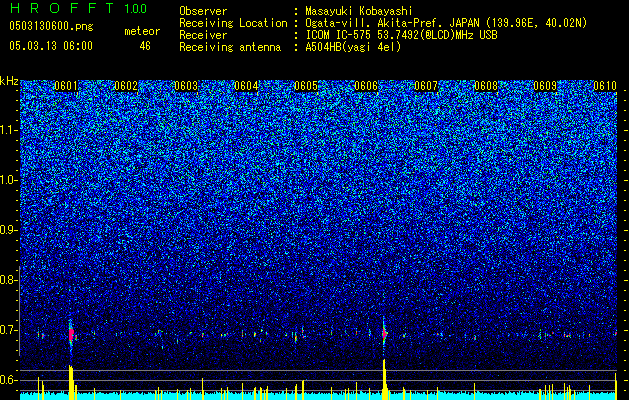Click observer name Masayuki Kobayashi
The width and height of the screenshot is (629, 400).
(359, 11)
